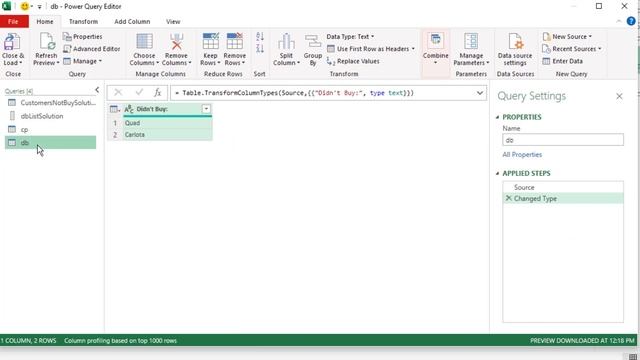Close the Query Settings pane

tap(619, 96)
